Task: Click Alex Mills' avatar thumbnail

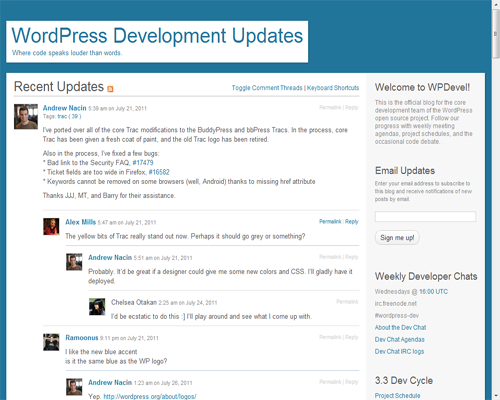Action: [51, 226]
